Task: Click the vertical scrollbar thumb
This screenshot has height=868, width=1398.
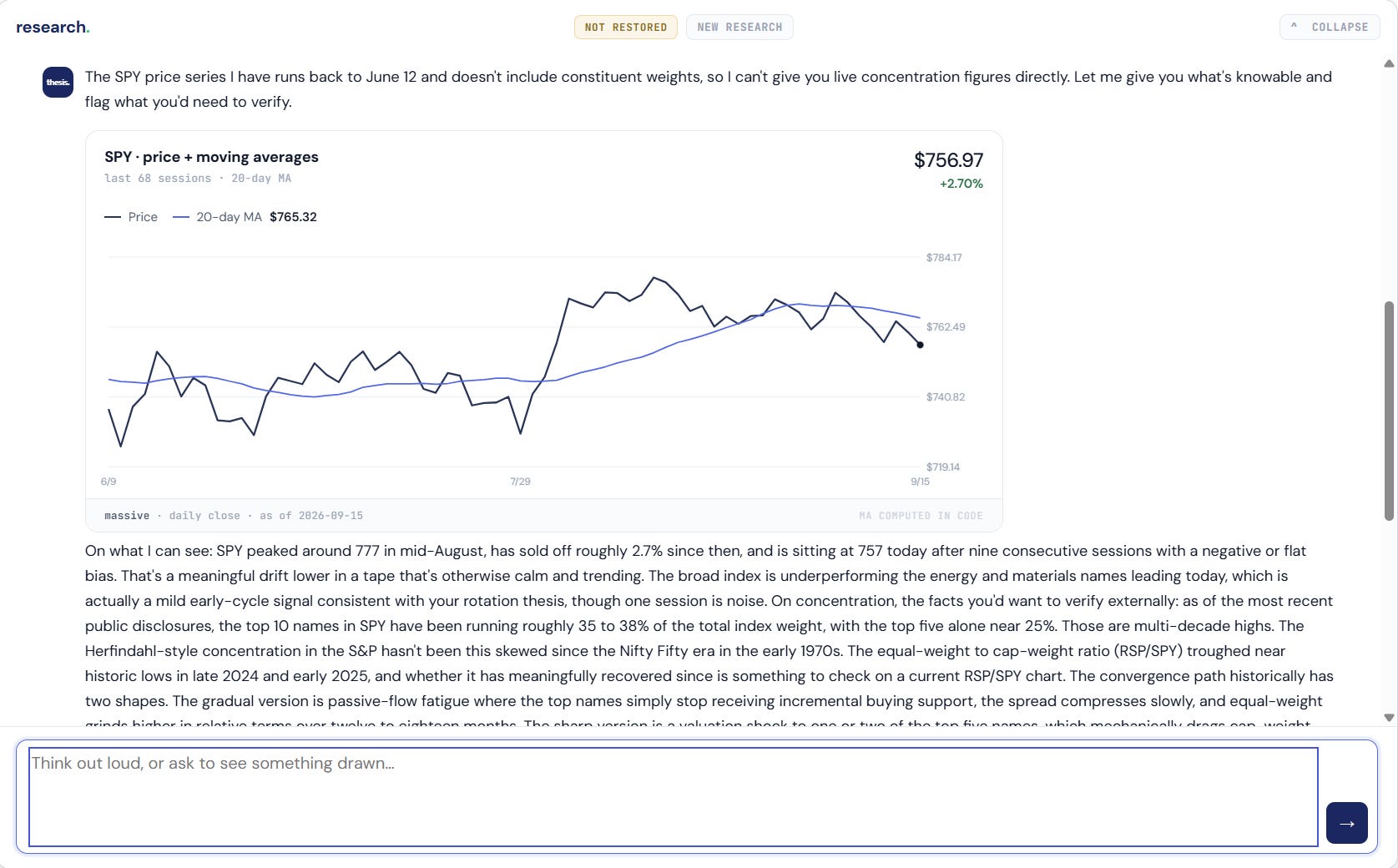Action: (1389, 411)
